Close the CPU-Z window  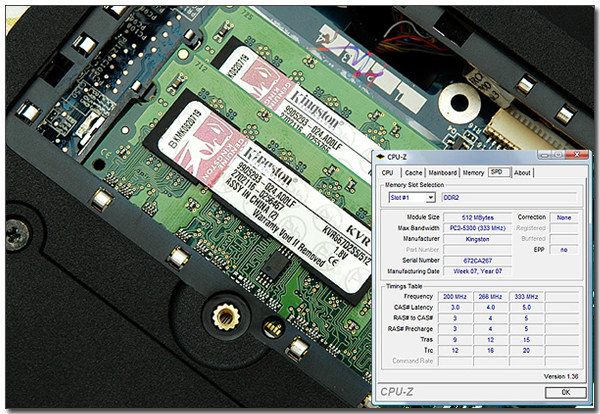576,155
